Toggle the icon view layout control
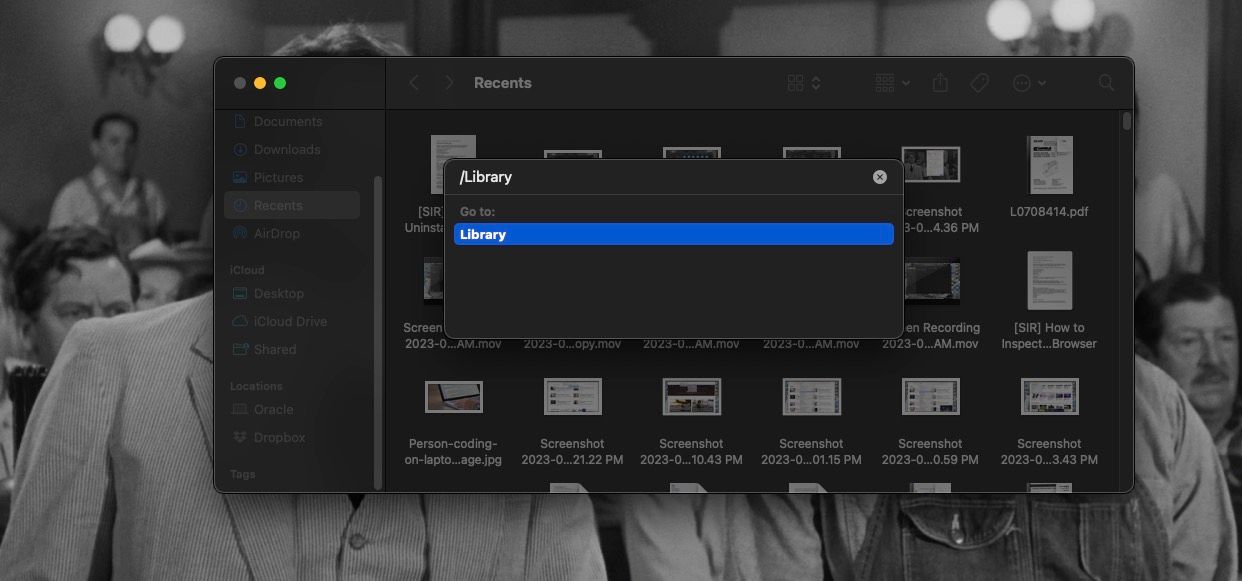 click(796, 82)
